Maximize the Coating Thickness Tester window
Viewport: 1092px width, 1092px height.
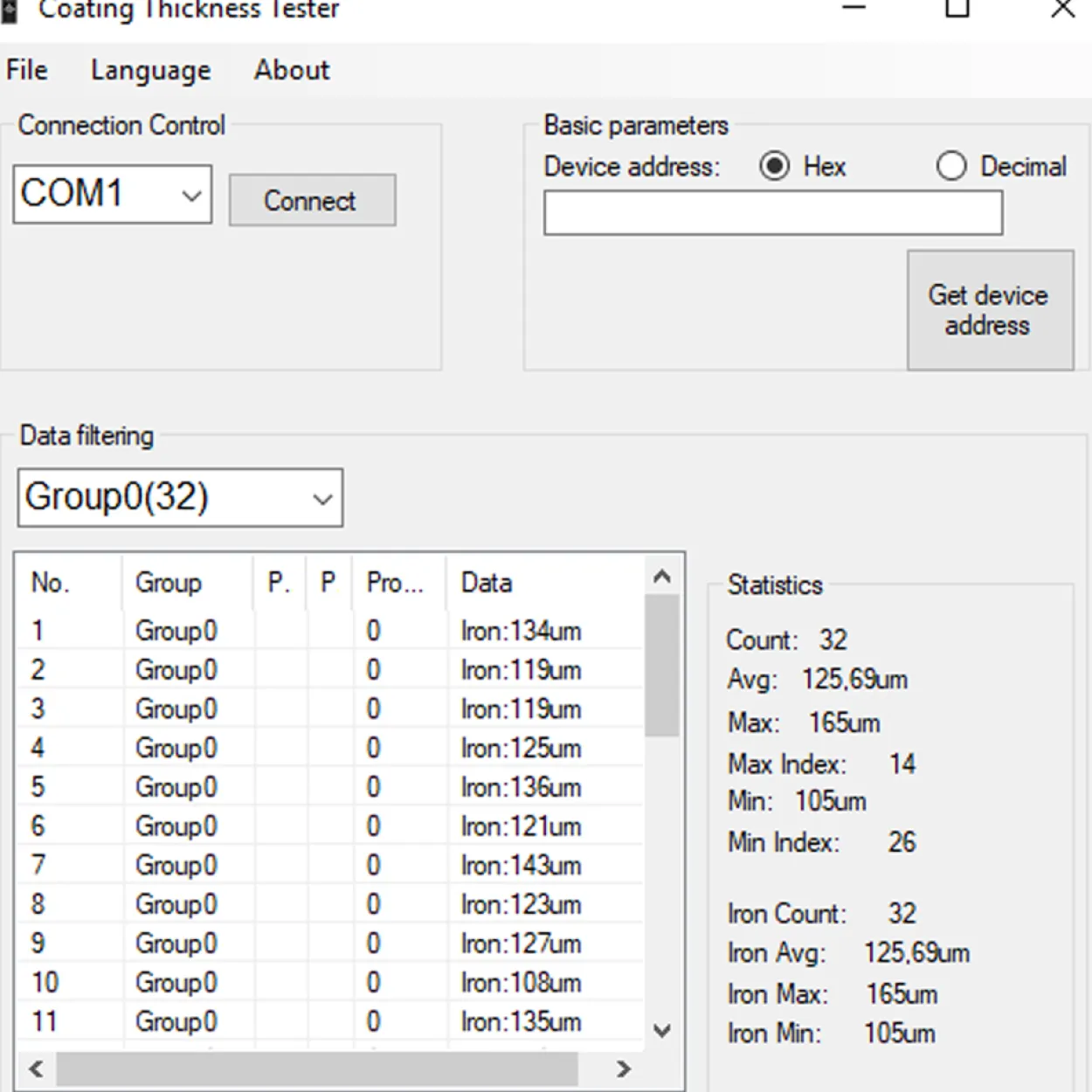[957, 9]
